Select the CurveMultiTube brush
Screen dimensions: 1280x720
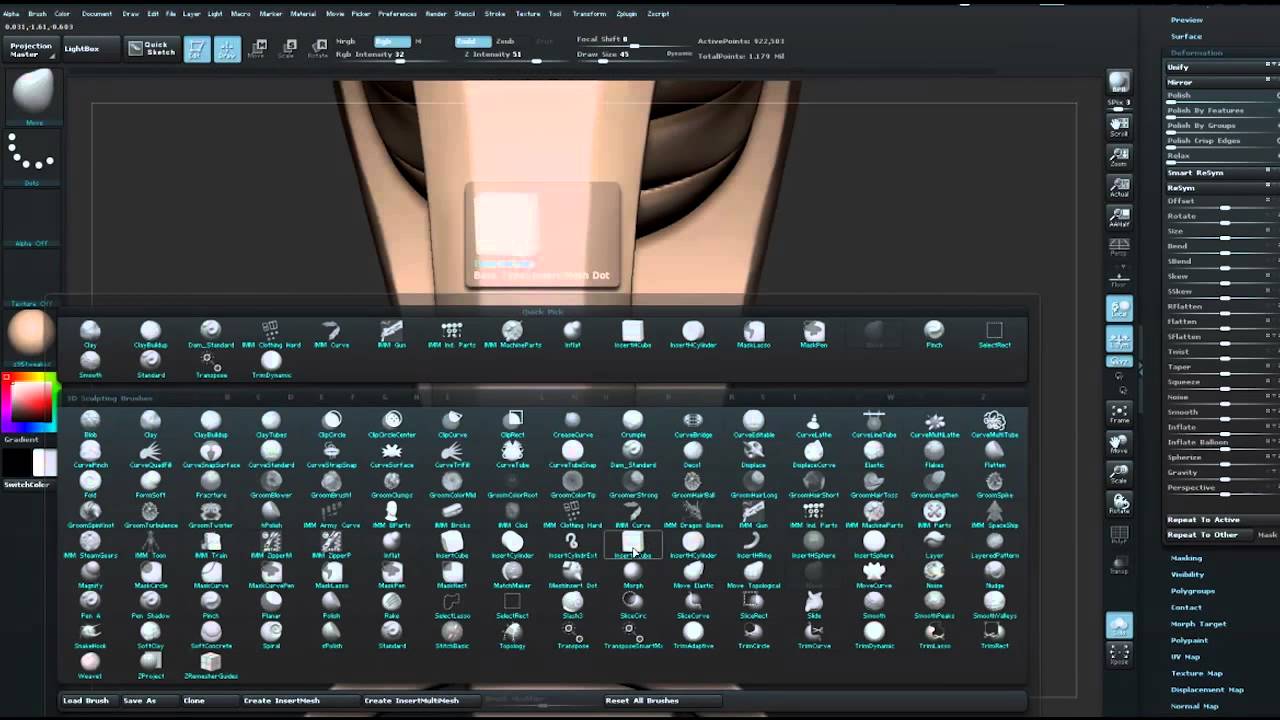[x=994, y=424]
